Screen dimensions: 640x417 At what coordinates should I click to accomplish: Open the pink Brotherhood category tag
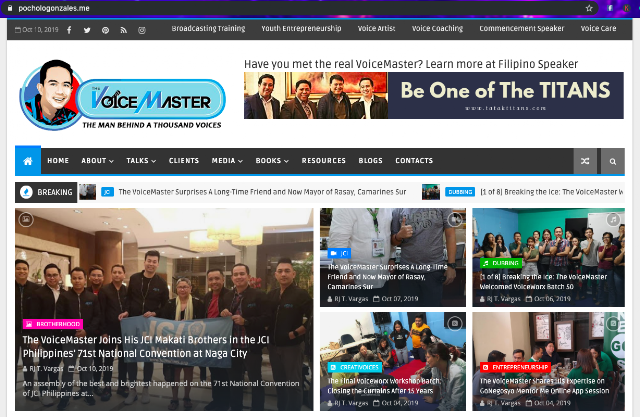[x=53, y=324]
